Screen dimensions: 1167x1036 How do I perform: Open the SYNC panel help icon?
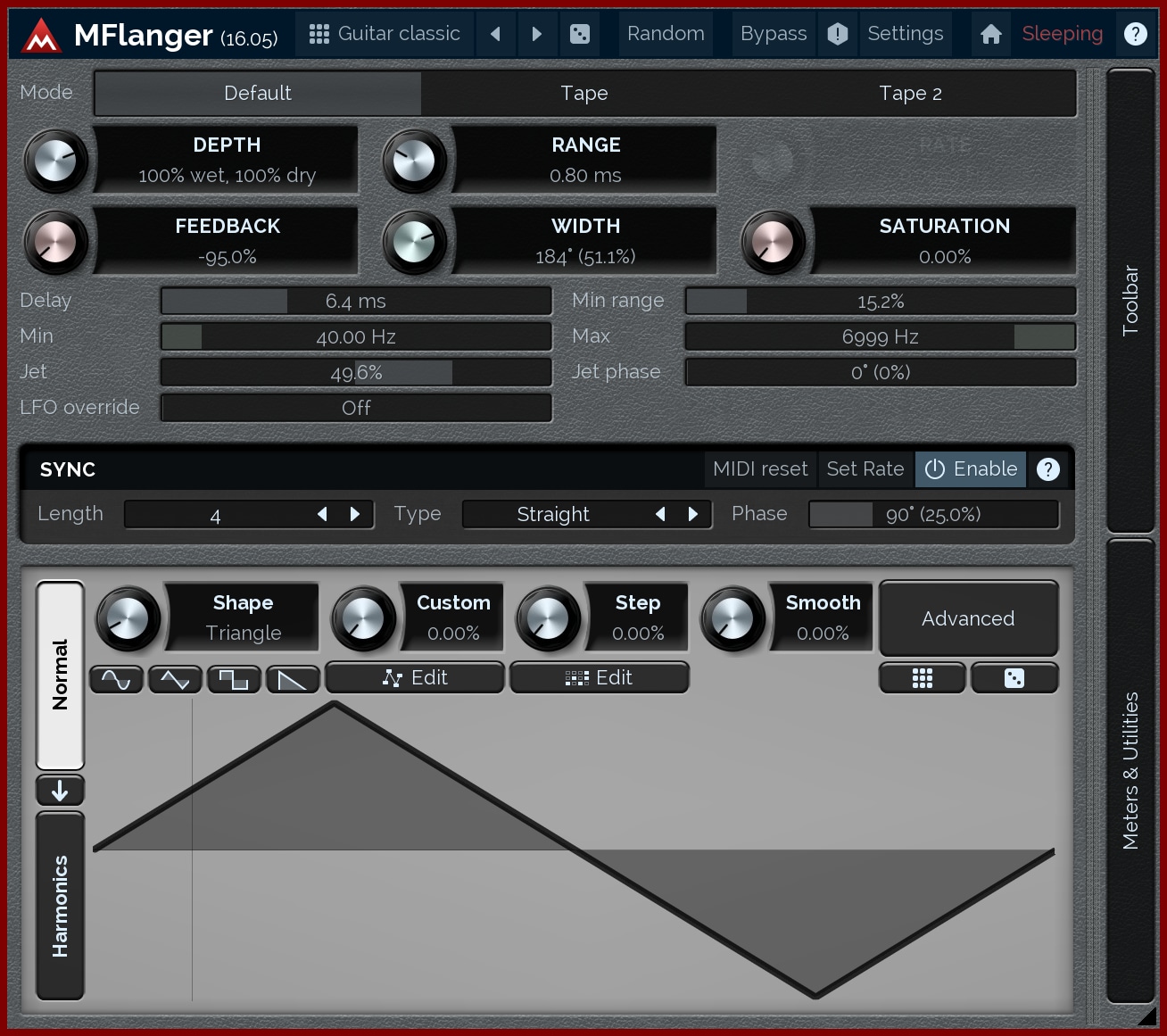point(1048,469)
